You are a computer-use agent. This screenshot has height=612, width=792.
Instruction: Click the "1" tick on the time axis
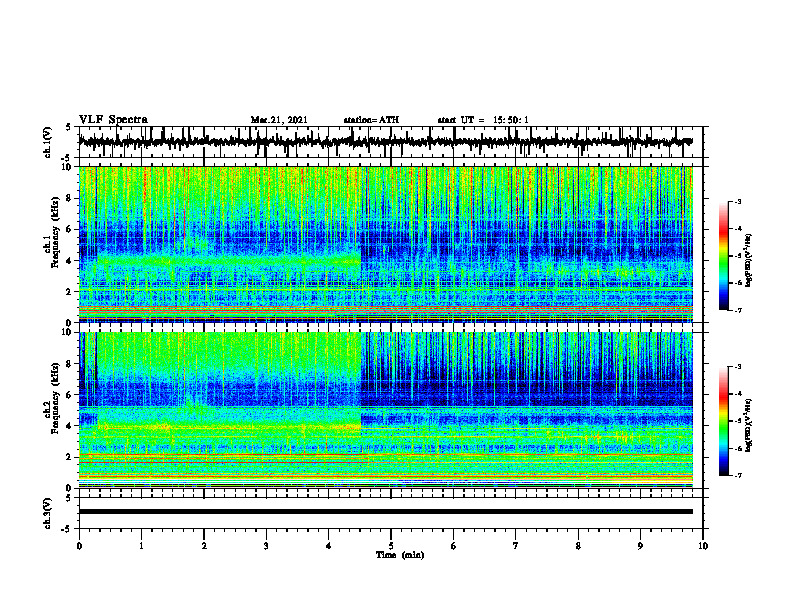[141, 546]
